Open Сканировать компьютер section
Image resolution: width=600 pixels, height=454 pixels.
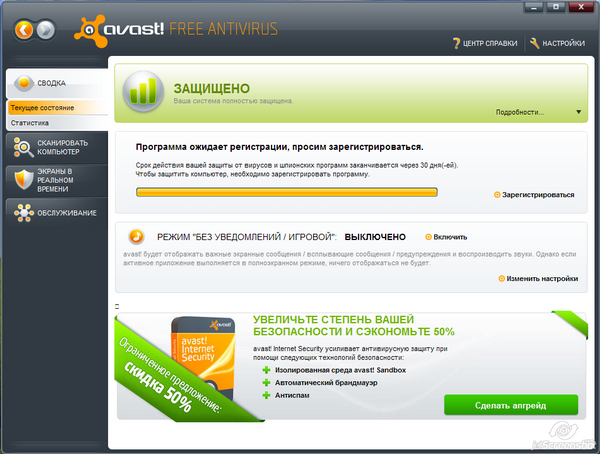point(57,147)
